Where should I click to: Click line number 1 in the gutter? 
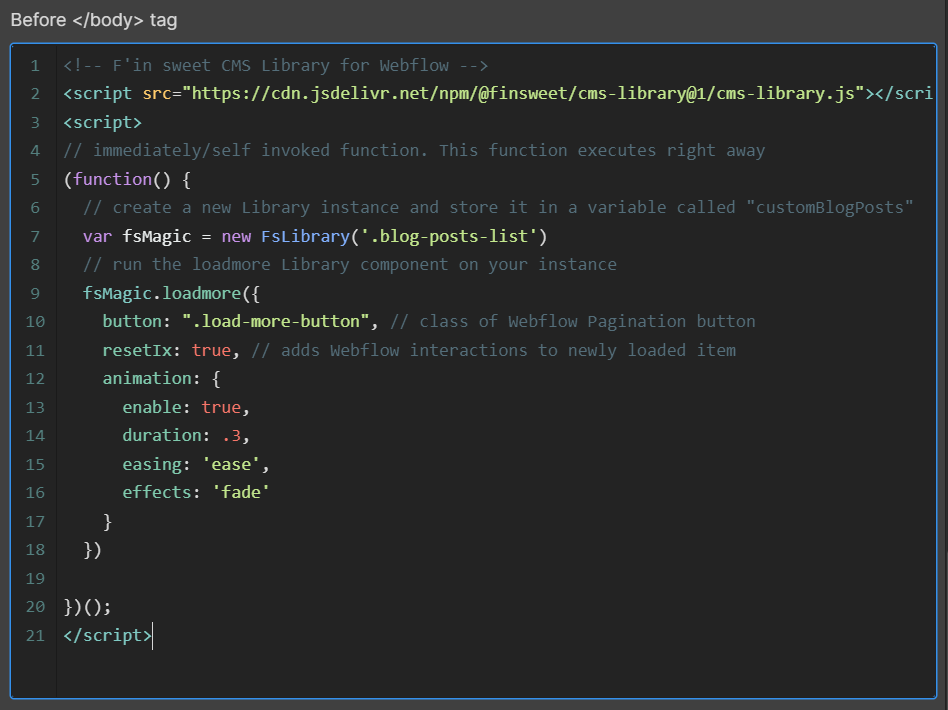click(x=34, y=65)
